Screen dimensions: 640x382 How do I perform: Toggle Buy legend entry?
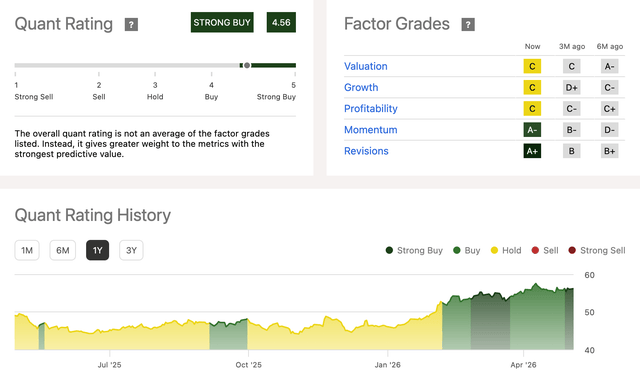pyautogui.click(x=467, y=250)
